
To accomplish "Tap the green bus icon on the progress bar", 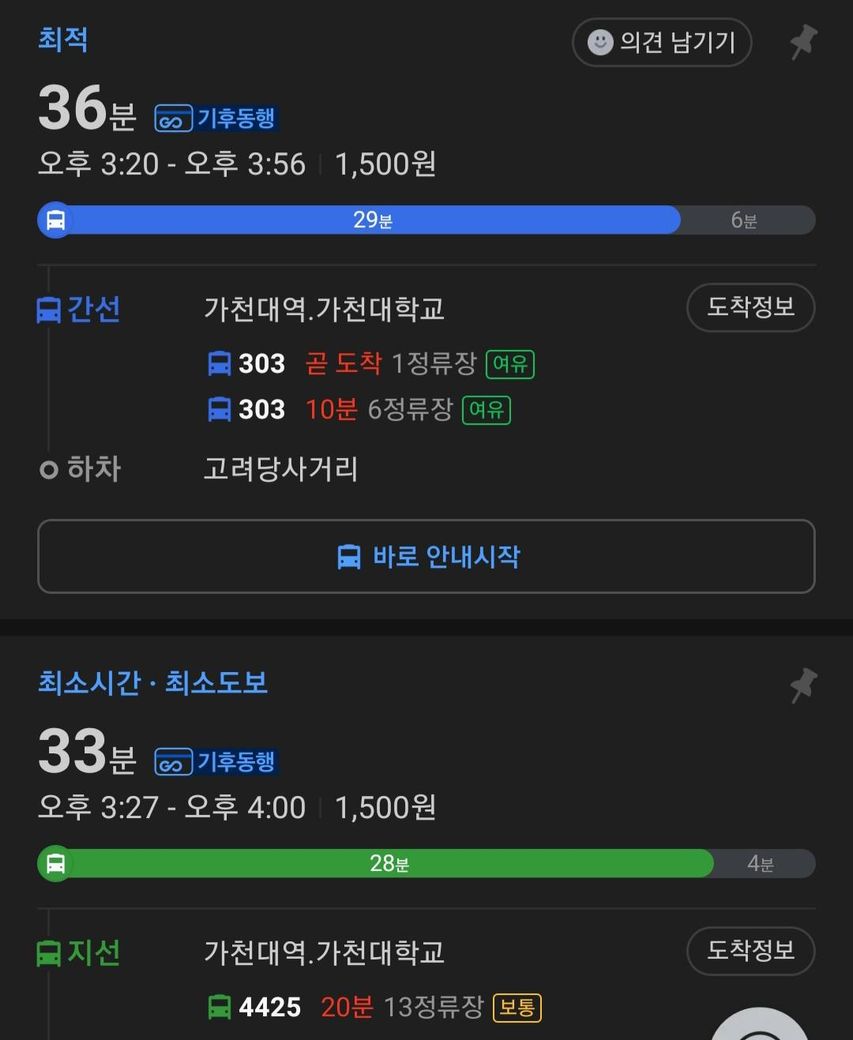I will [x=55, y=863].
